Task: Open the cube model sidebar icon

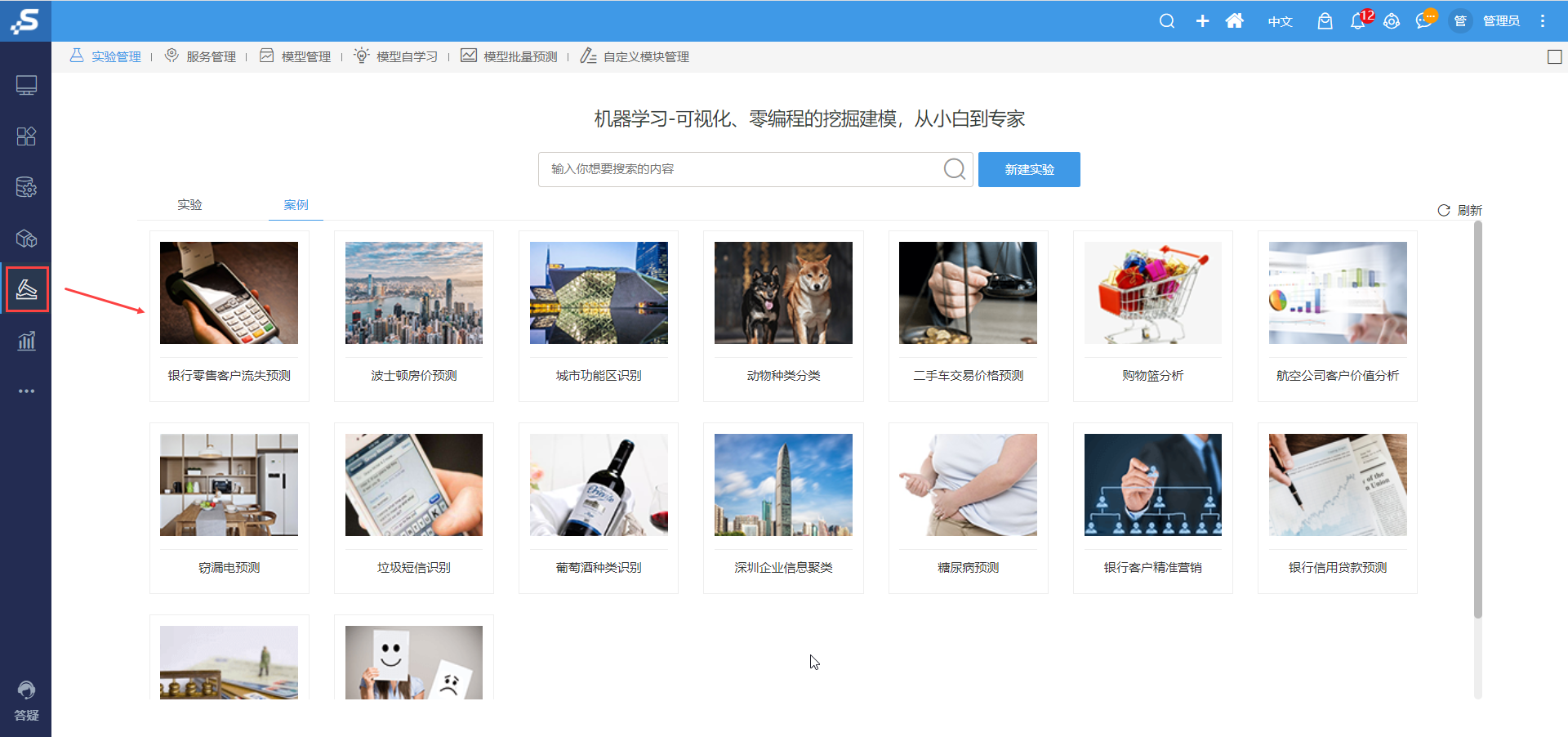Action: pos(26,239)
